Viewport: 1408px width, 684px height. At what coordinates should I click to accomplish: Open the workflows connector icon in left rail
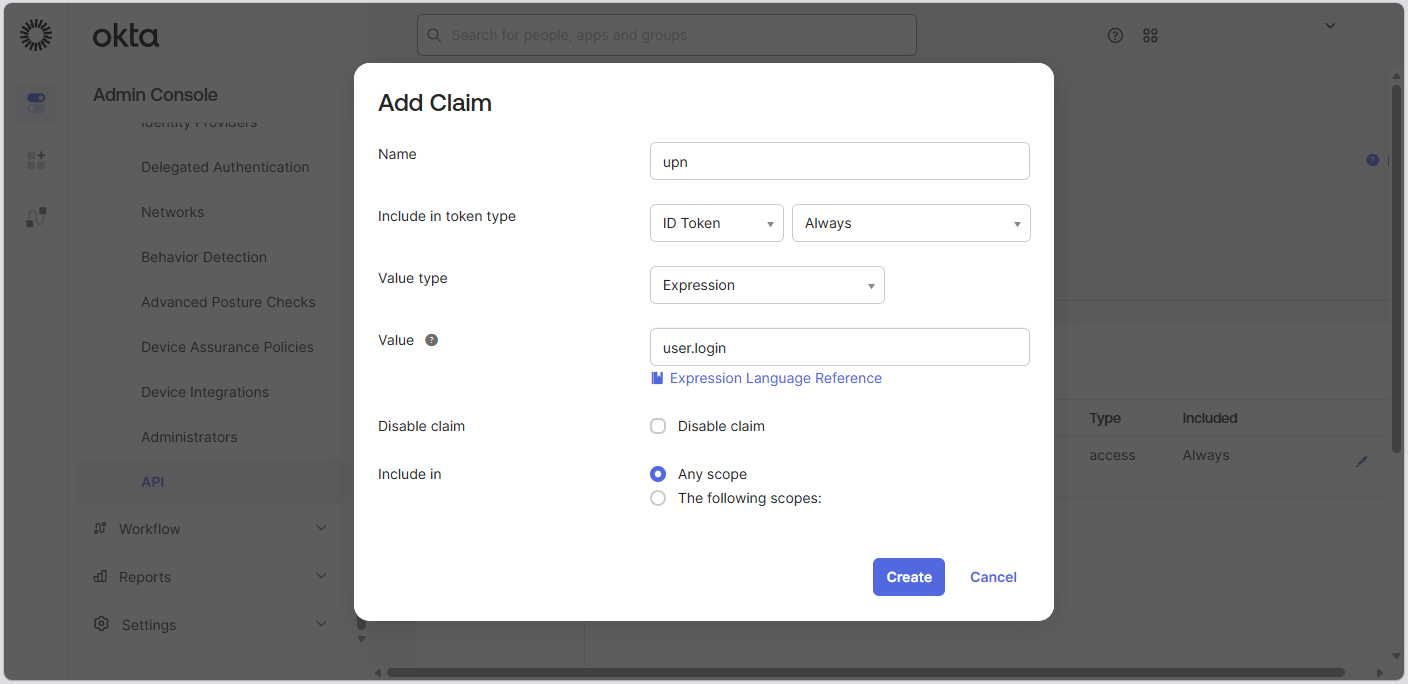(x=36, y=217)
